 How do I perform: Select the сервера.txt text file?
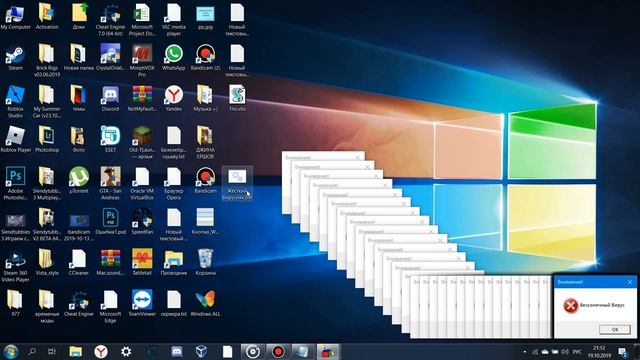pyautogui.click(x=173, y=302)
